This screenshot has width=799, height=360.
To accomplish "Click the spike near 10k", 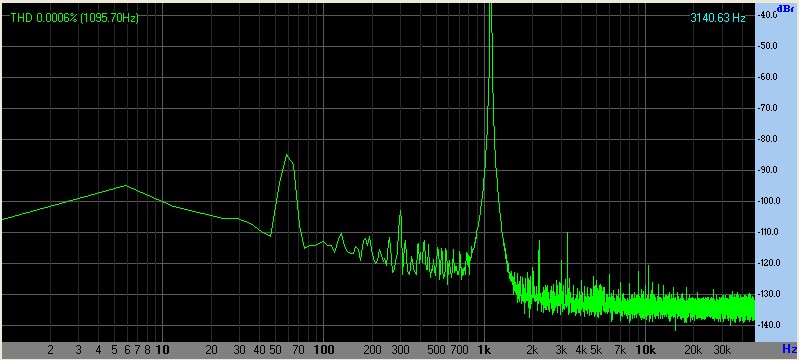I will [648, 266].
